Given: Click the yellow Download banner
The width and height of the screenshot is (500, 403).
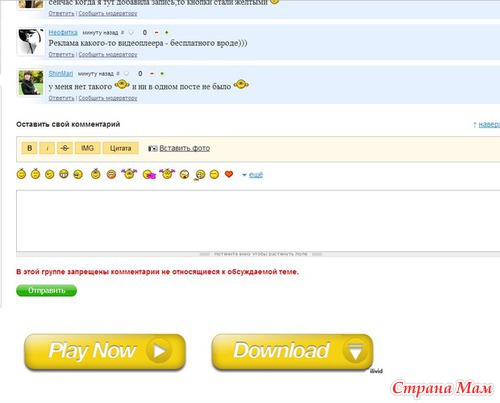Looking at the screenshot, I should [x=292, y=352].
